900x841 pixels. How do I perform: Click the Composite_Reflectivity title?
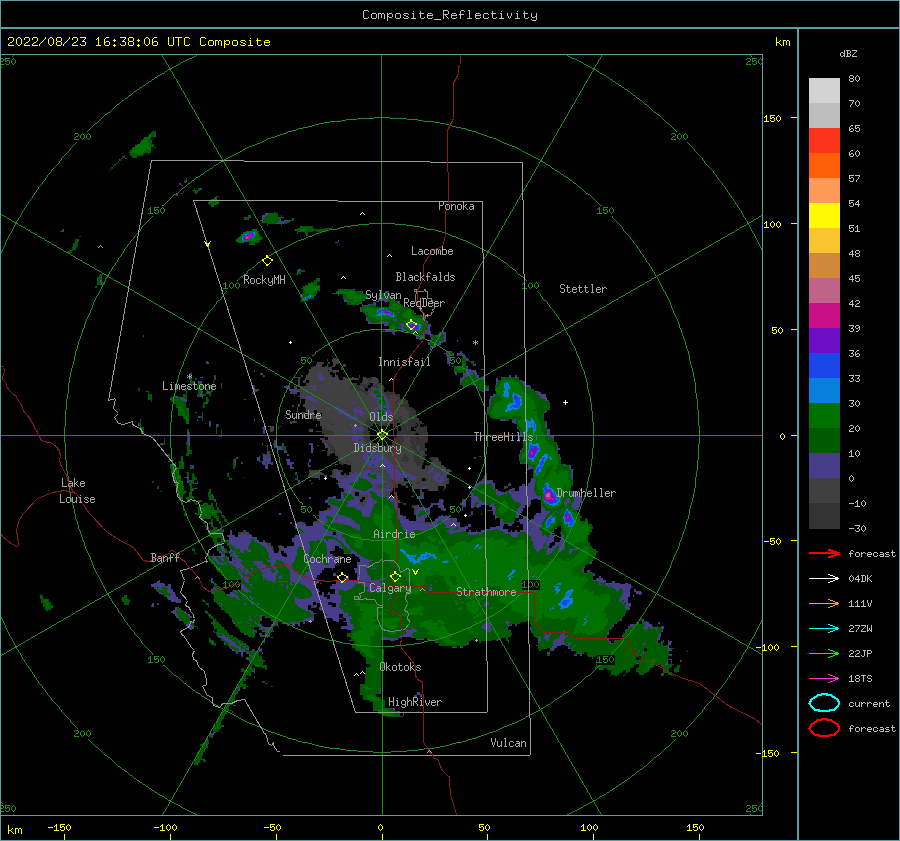point(450,15)
